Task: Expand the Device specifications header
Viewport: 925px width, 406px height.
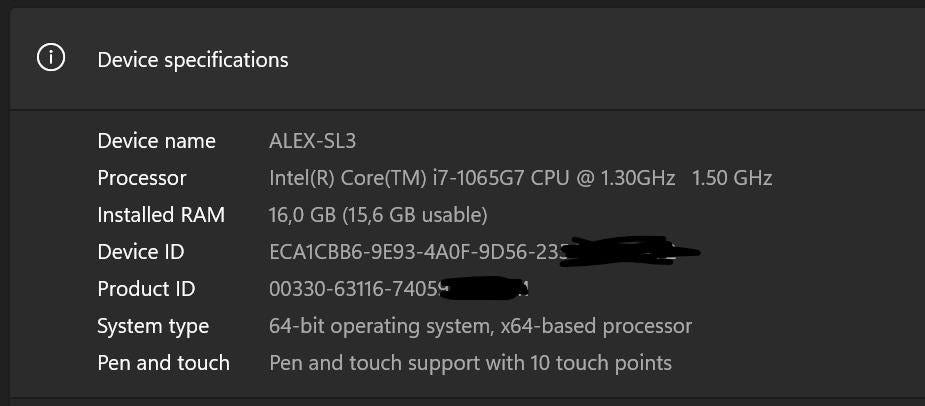Action: coord(193,60)
